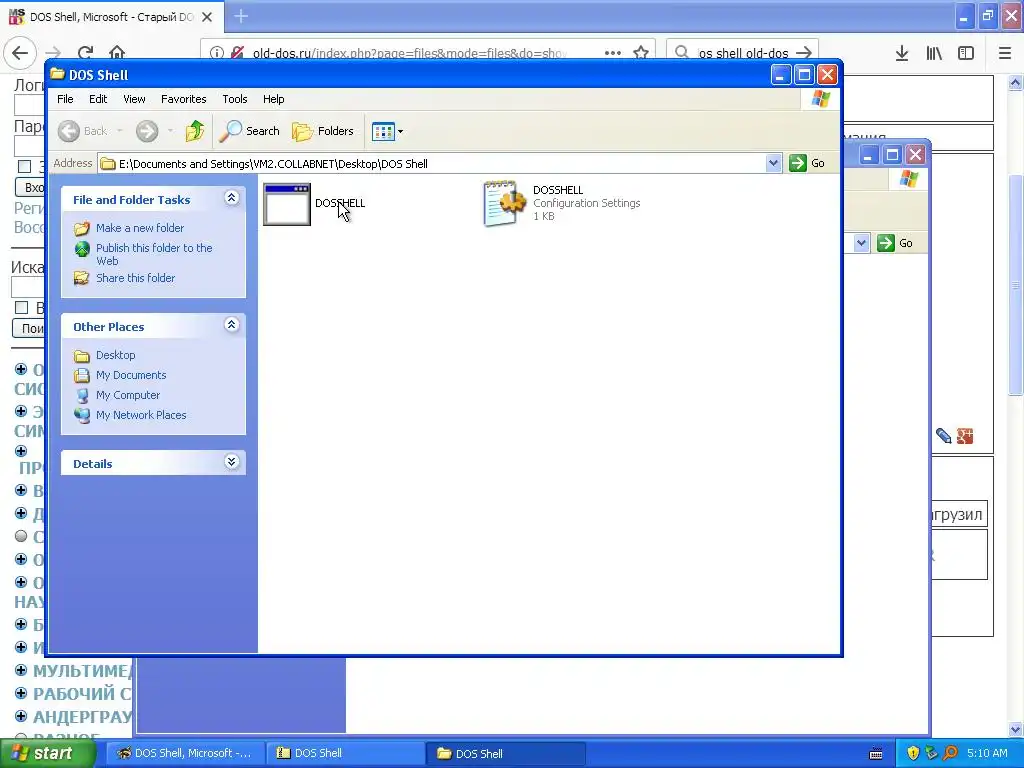Toggle the webpage checkbox below the login fields

click(24, 167)
